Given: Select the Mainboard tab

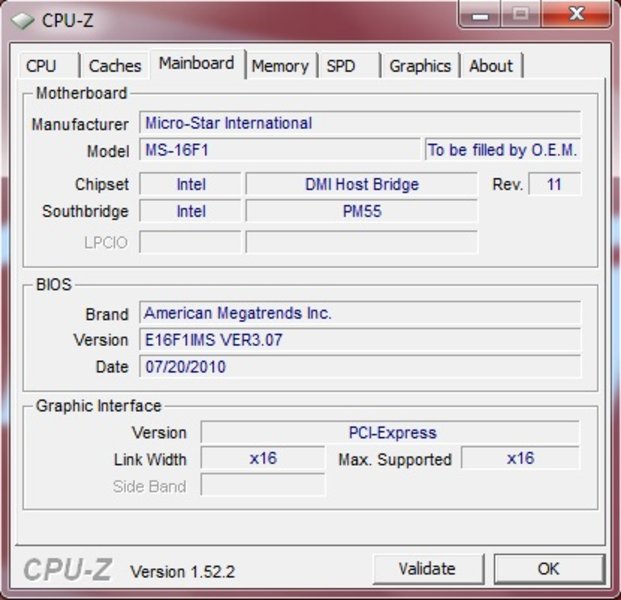Looking at the screenshot, I should coord(197,63).
